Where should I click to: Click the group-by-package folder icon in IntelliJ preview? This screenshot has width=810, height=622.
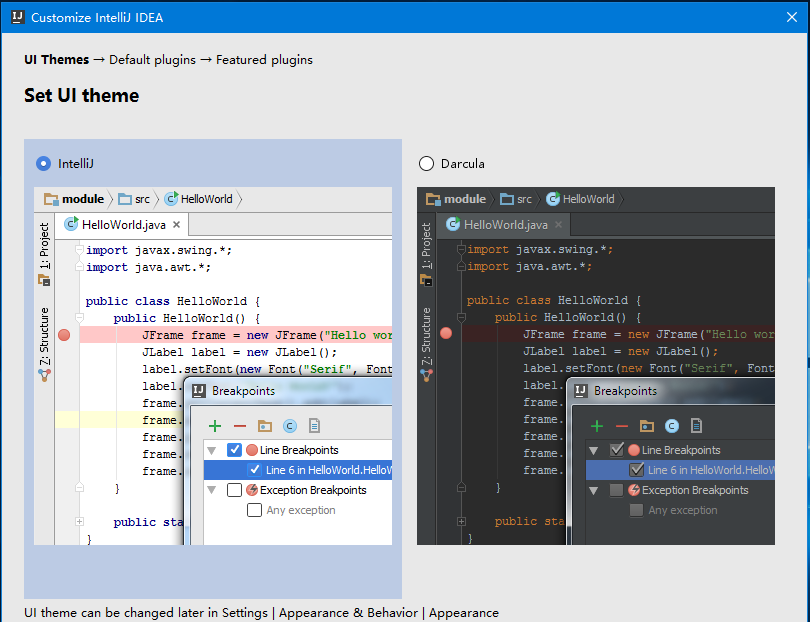265,426
